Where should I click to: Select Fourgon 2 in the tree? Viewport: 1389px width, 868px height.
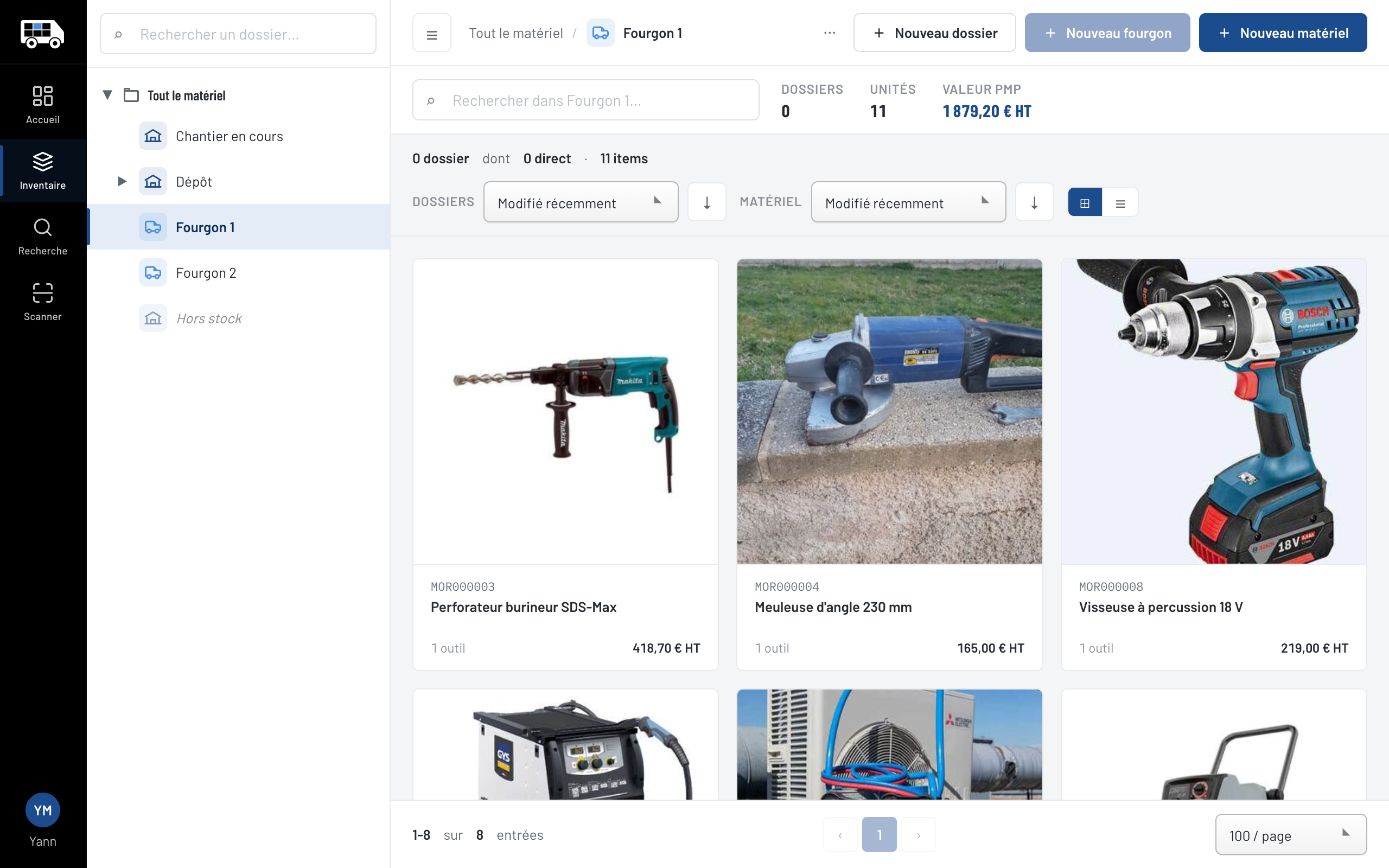tap(239, 273)
